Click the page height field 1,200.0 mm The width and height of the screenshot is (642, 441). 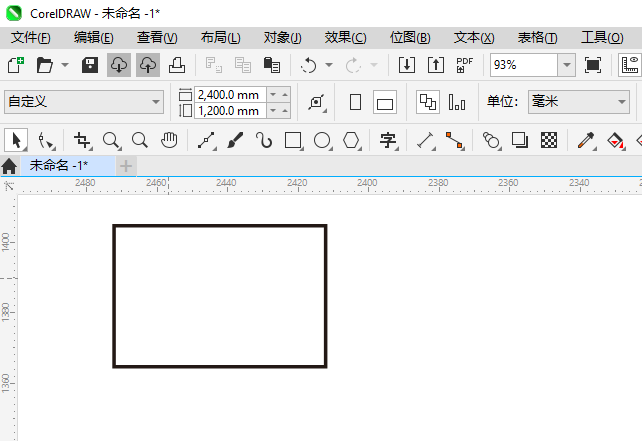[x=230, y=111]
